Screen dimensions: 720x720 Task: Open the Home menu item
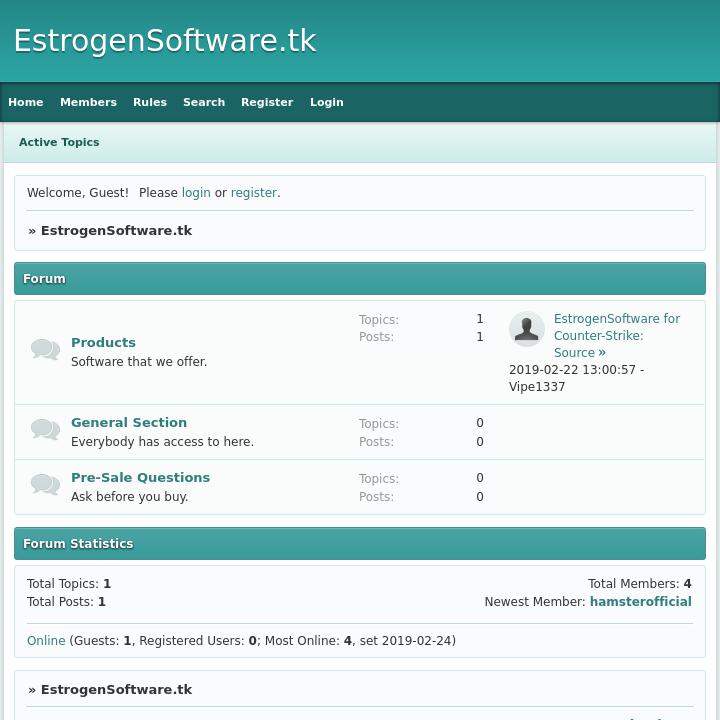[x=26, y=102]
